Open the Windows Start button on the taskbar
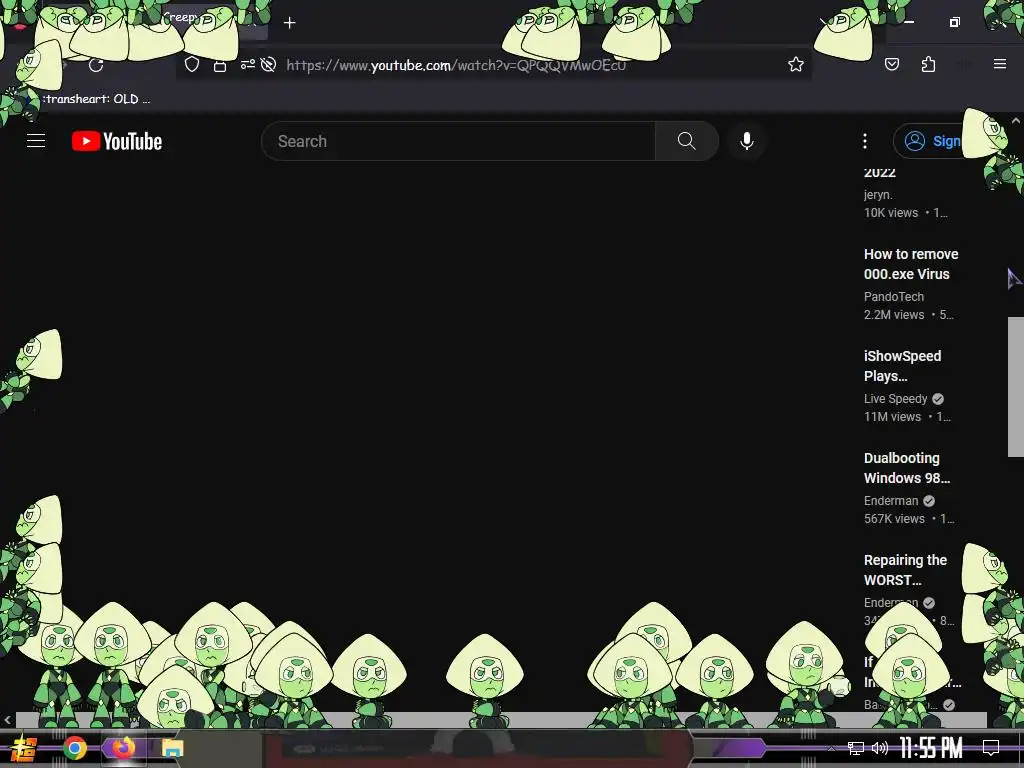 click(24, 748)
